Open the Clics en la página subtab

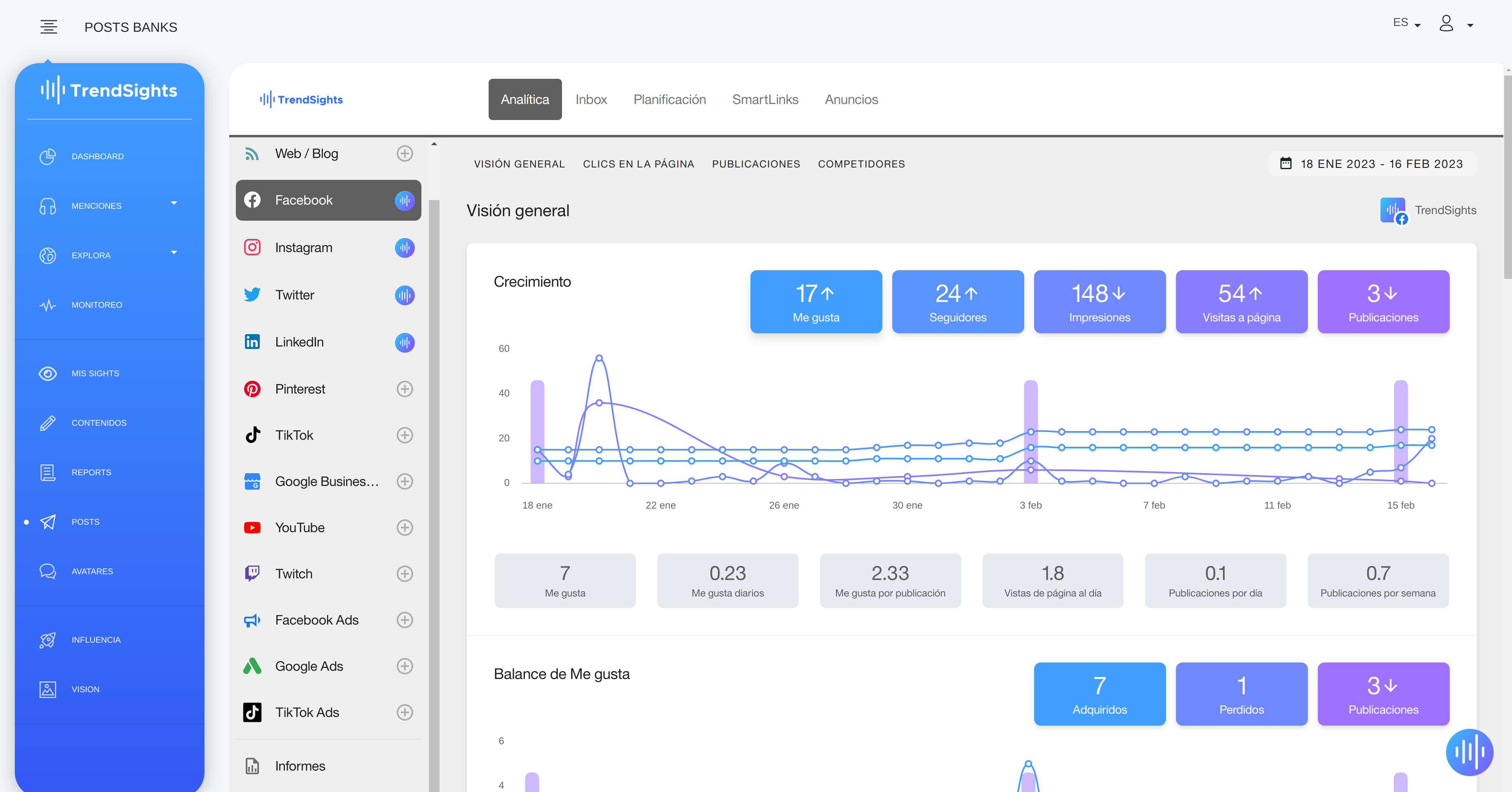(x=639, y=165)
